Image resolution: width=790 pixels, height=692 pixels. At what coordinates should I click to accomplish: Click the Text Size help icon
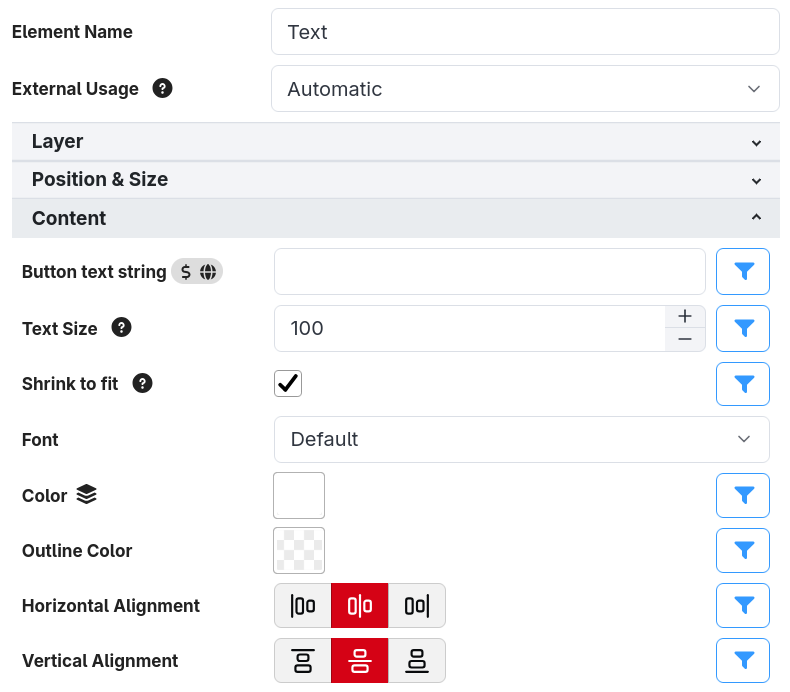[121, 328]
